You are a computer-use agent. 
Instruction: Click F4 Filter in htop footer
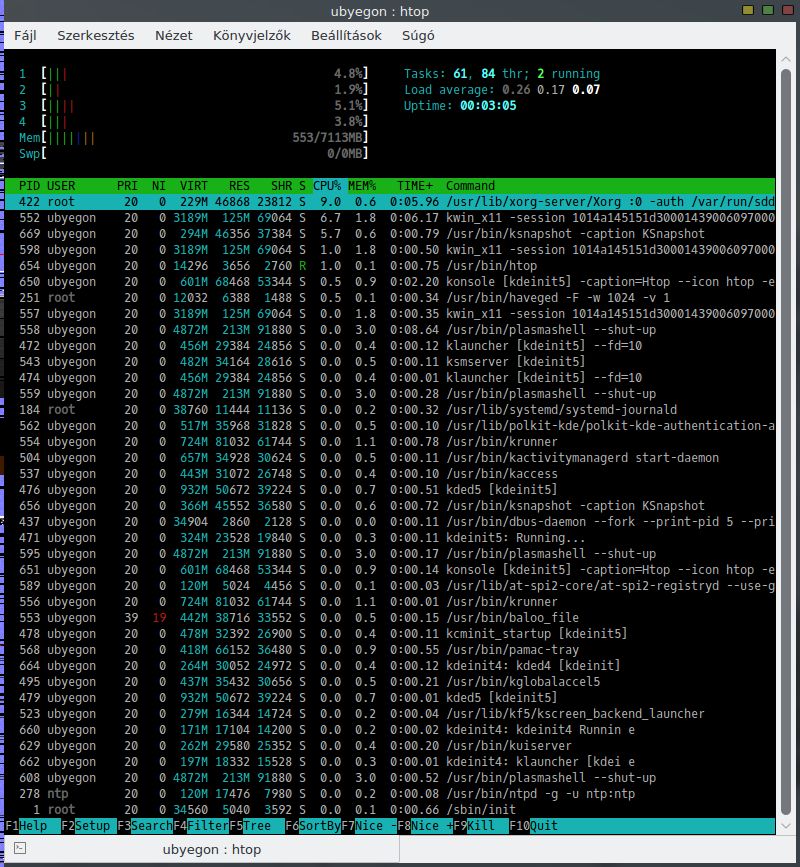(x=201, y=826)
